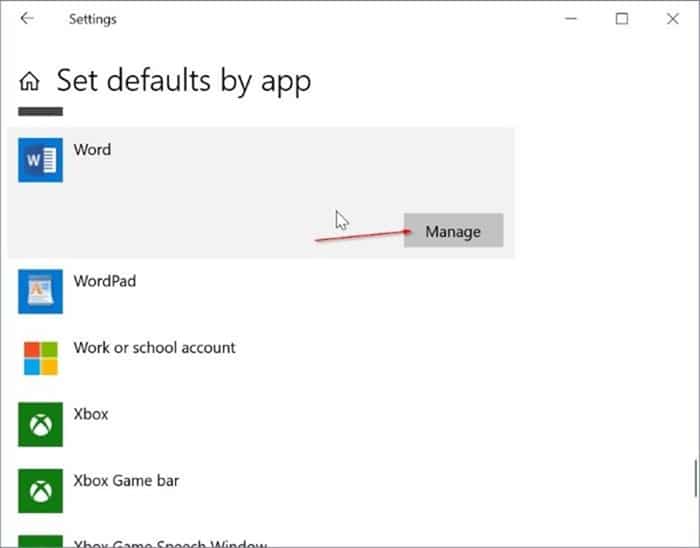Click the Word app icon
Screen dimensions: 700x548
coord(40,160)
